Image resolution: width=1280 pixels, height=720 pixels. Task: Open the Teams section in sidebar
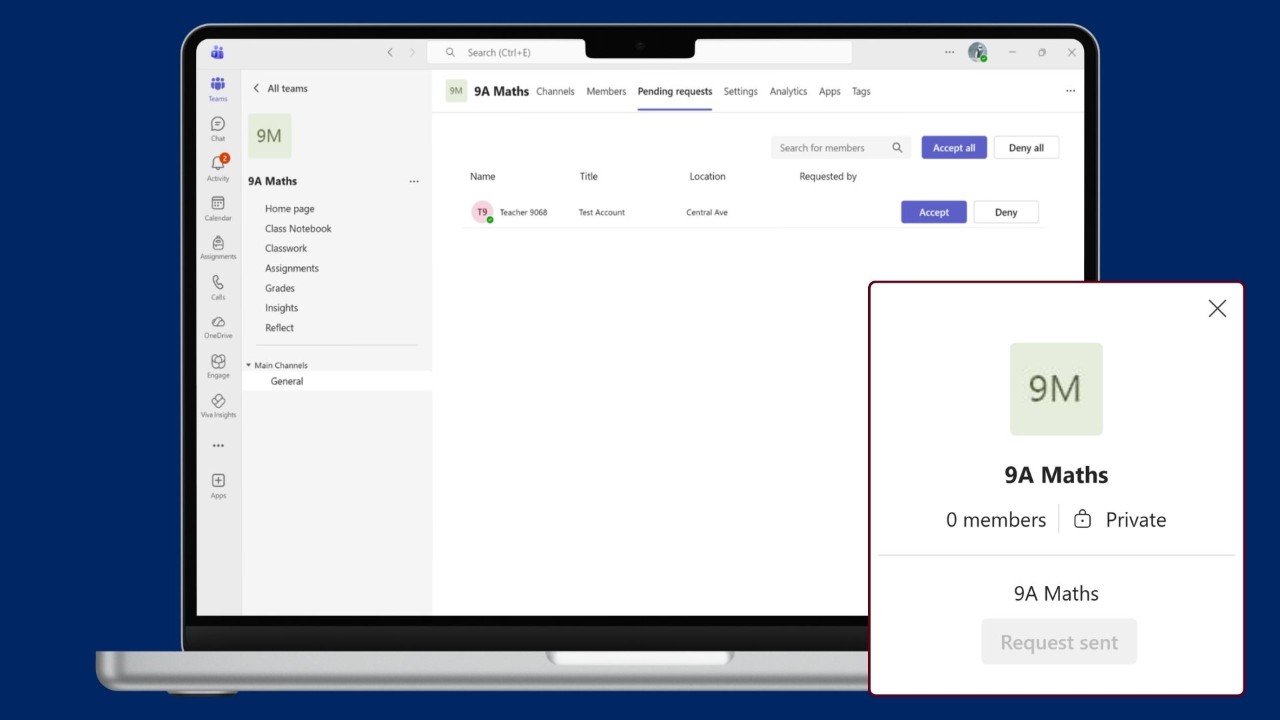(x=217, y=88)
